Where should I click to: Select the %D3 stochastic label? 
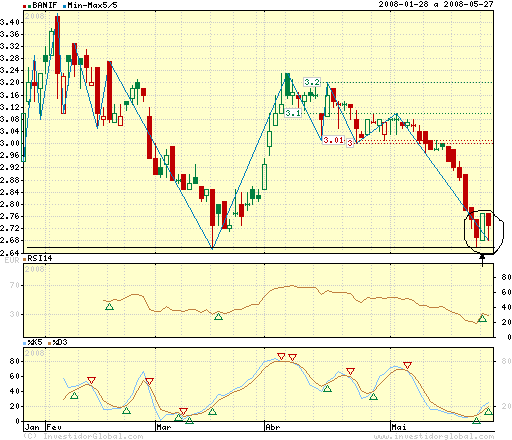coord(60,342)
